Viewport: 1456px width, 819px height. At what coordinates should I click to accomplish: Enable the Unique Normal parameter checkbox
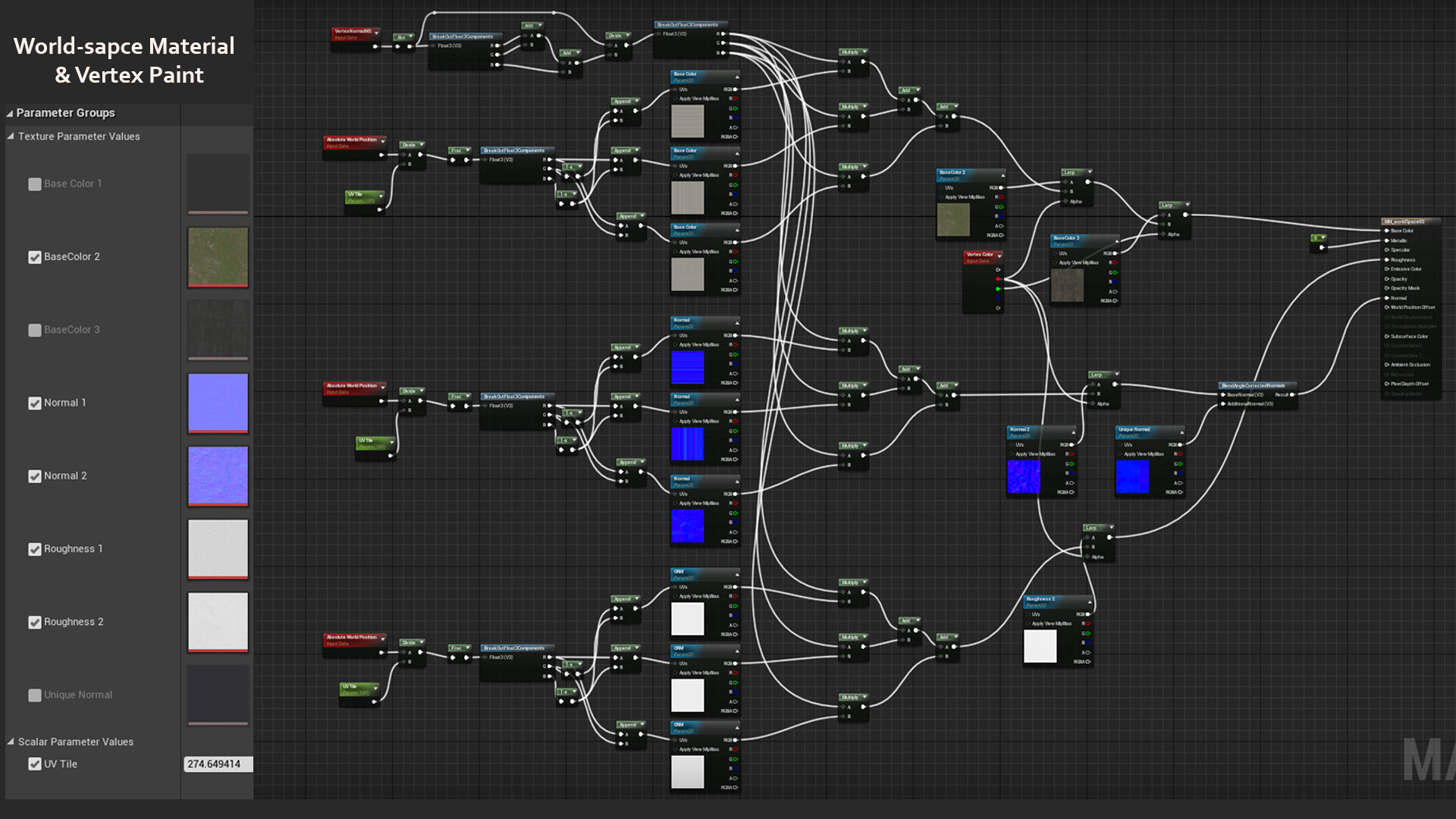(35, 695)
